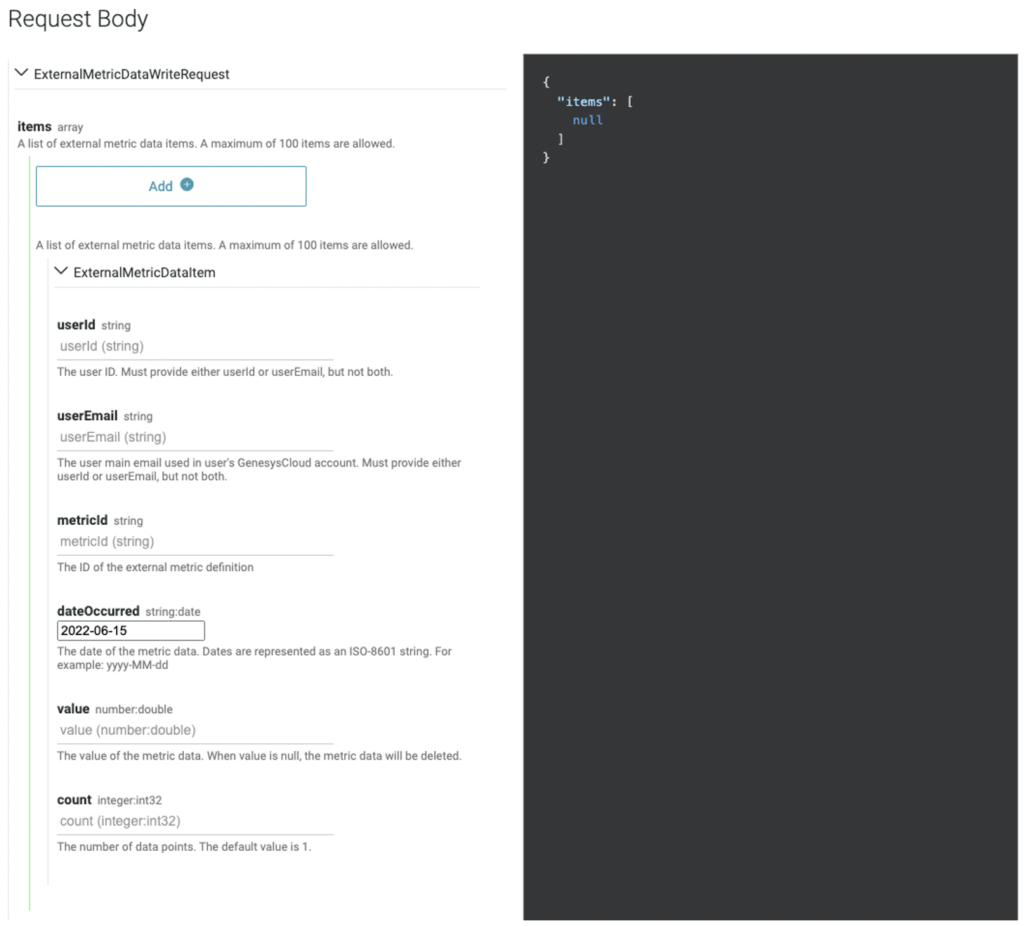Click the ExternalMetricDataWriteRequest heading text
Image resolution: width=1024 pixels, height=926 pixels.
131,74
